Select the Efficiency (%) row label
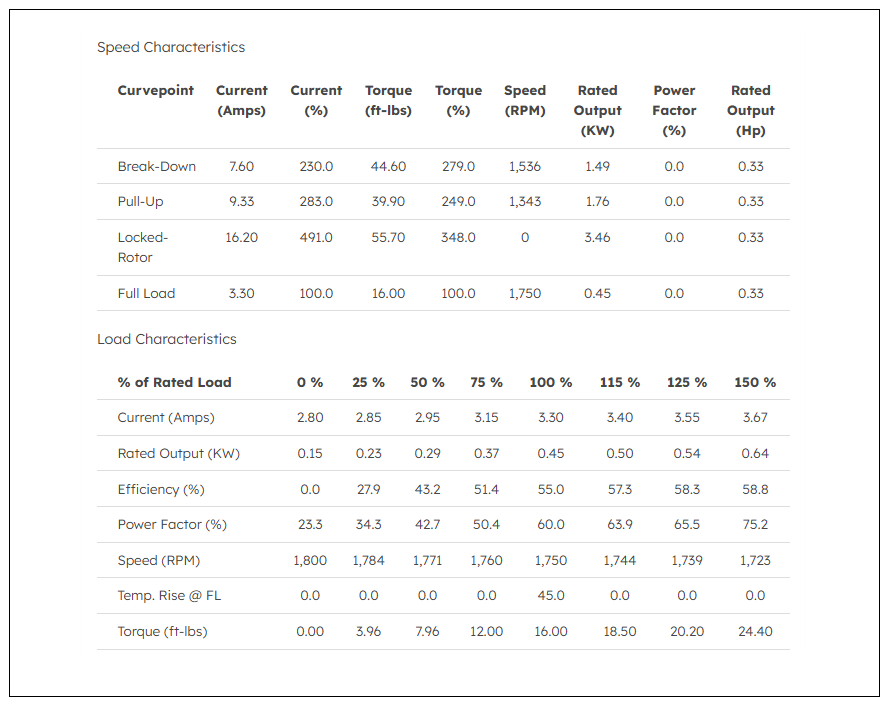 pos(161,489)
